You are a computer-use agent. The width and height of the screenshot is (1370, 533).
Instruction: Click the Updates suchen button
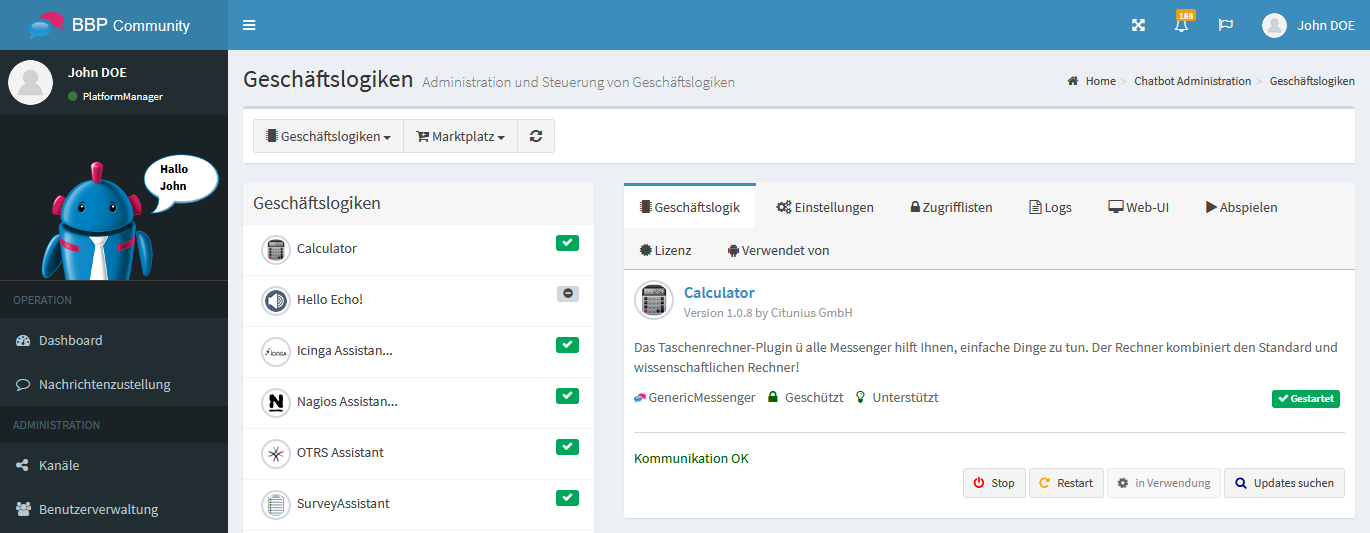pyautogui.click(x=1284, y=483)
